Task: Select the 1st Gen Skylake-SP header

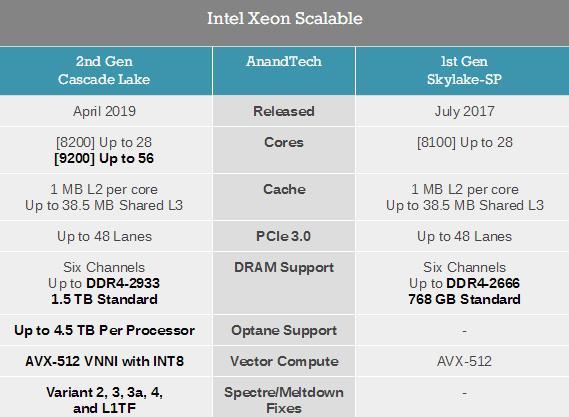Action: 464,70
